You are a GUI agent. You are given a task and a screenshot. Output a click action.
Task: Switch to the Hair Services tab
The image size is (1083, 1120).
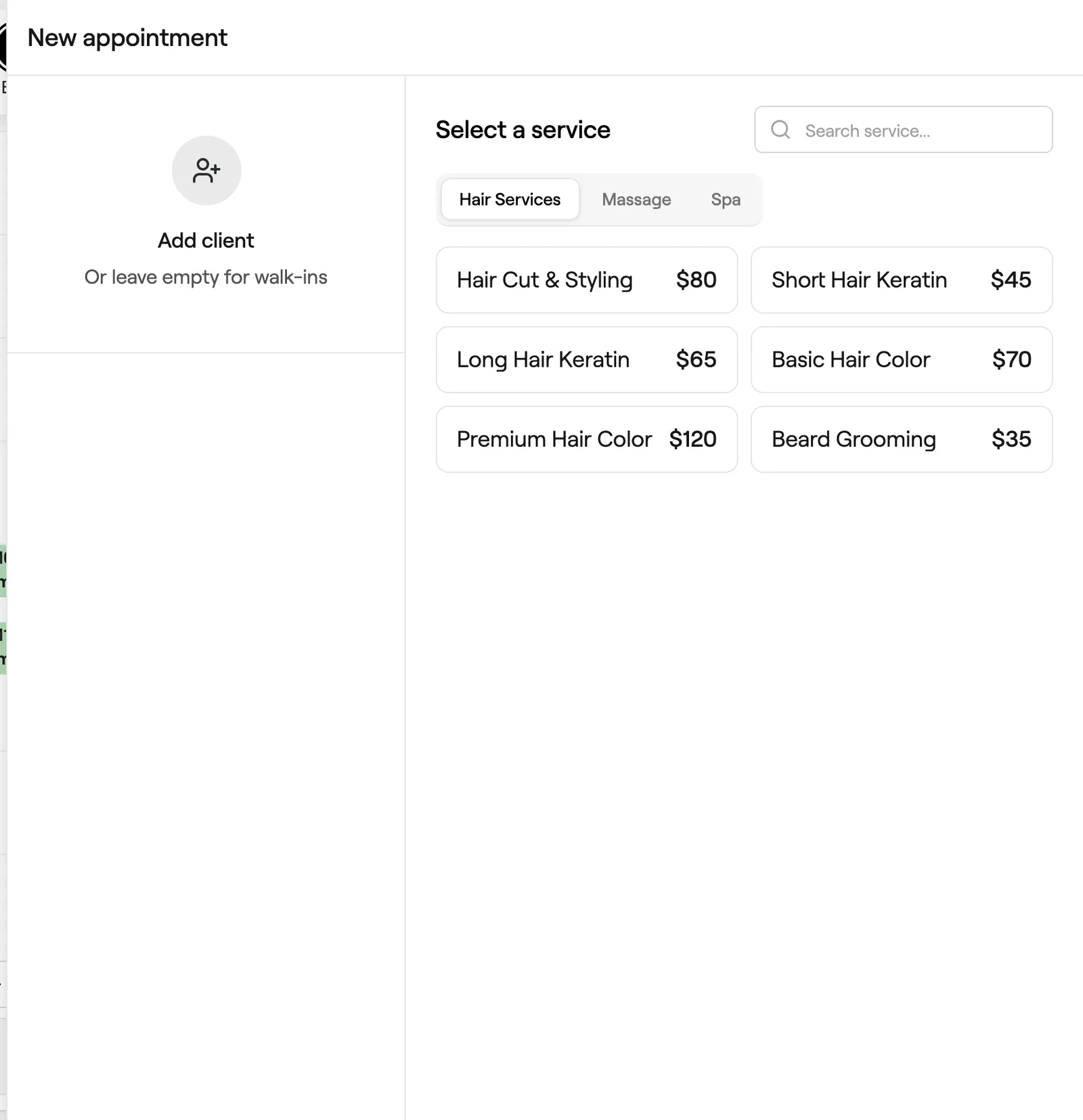(510, 199)
